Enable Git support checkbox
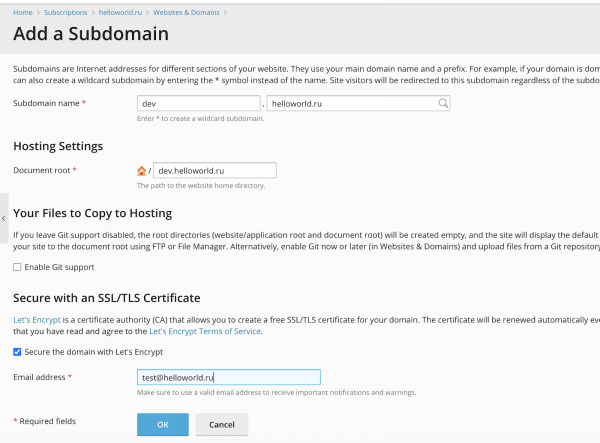Image resolution: width=600 pixels, height=443 pixels. (x=17, y=267)
